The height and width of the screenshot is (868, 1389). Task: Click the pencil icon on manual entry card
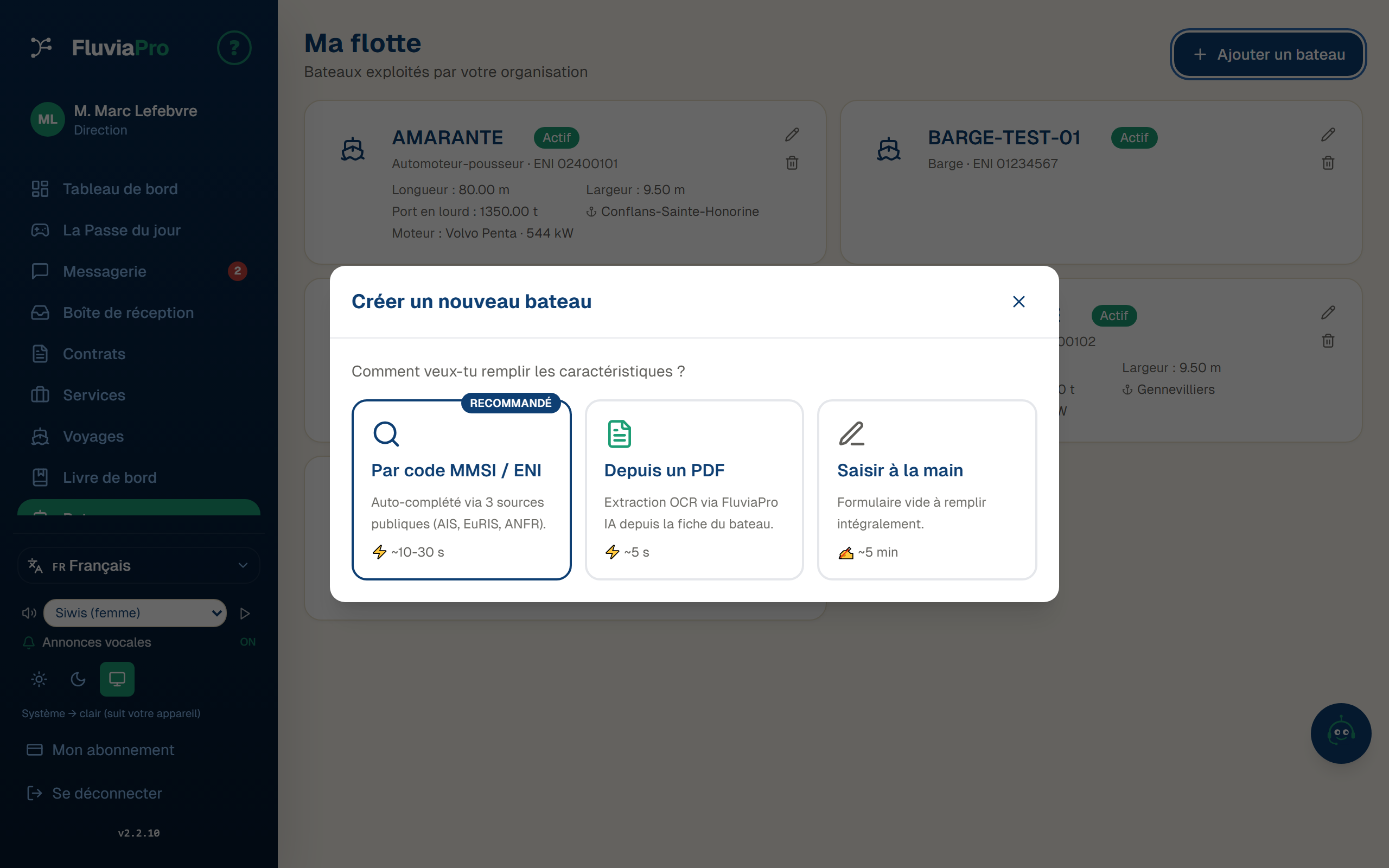[851, 434]
